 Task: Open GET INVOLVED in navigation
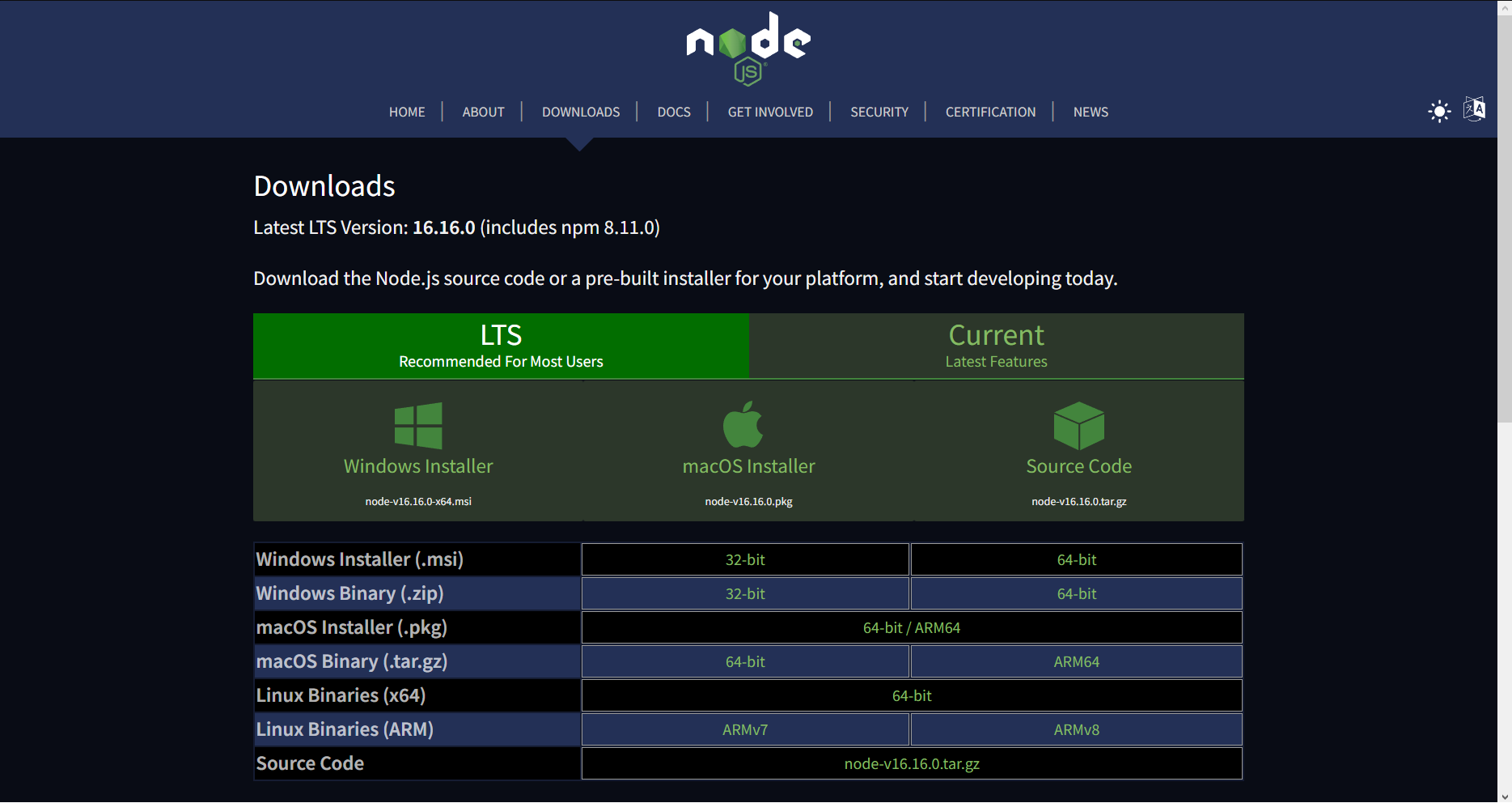[770, 112]
